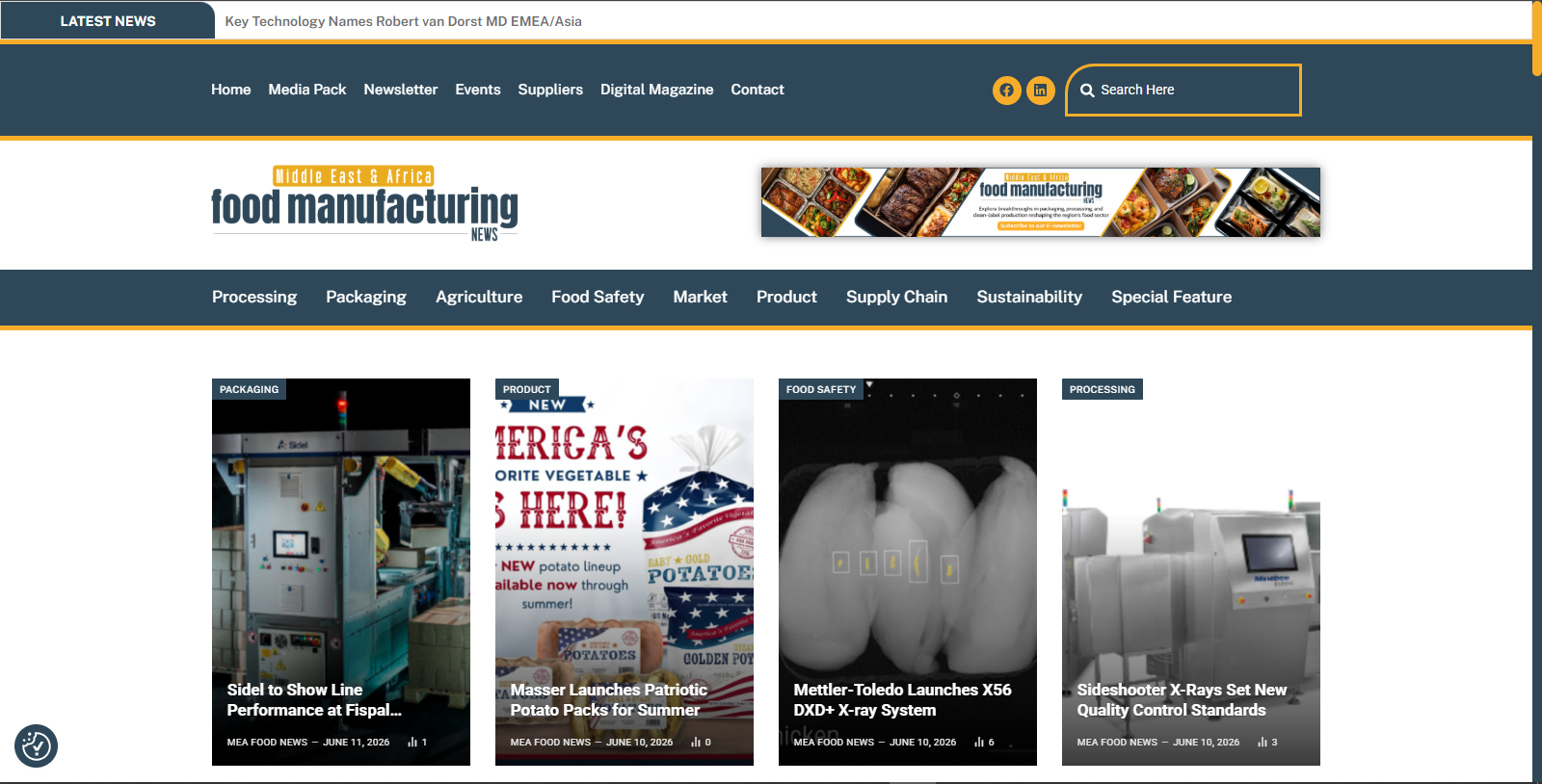Click the search magnifier icon
This screenshot has height=784, width=1542.
[1087, 91]
